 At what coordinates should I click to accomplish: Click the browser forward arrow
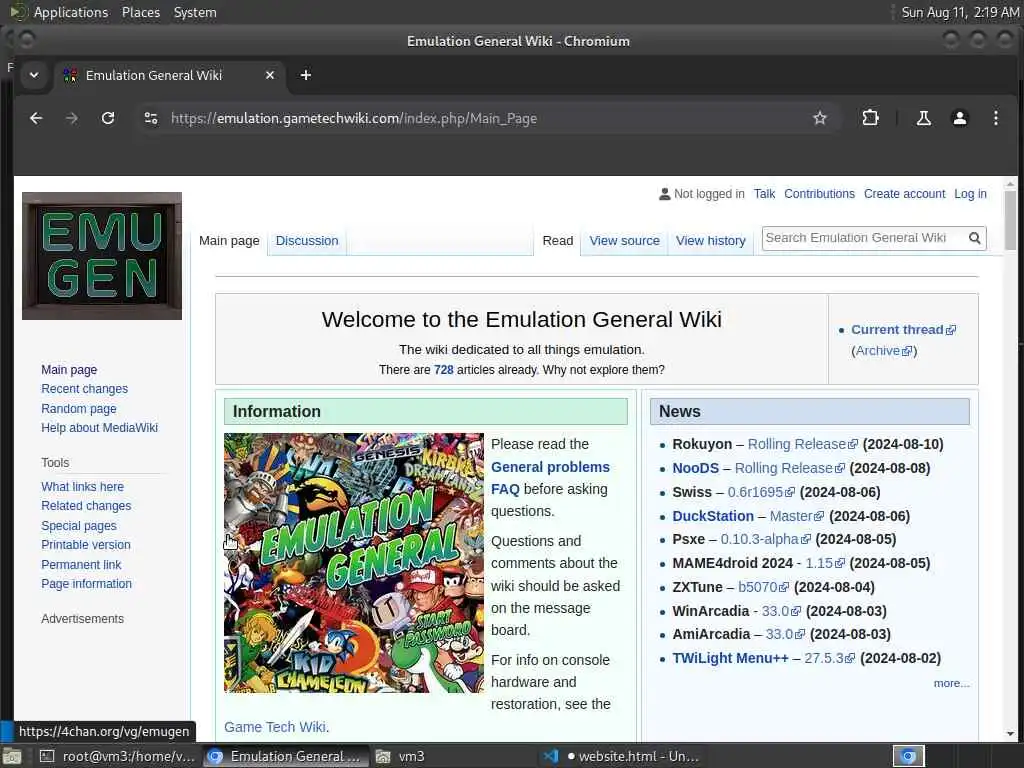pos(72,118)
